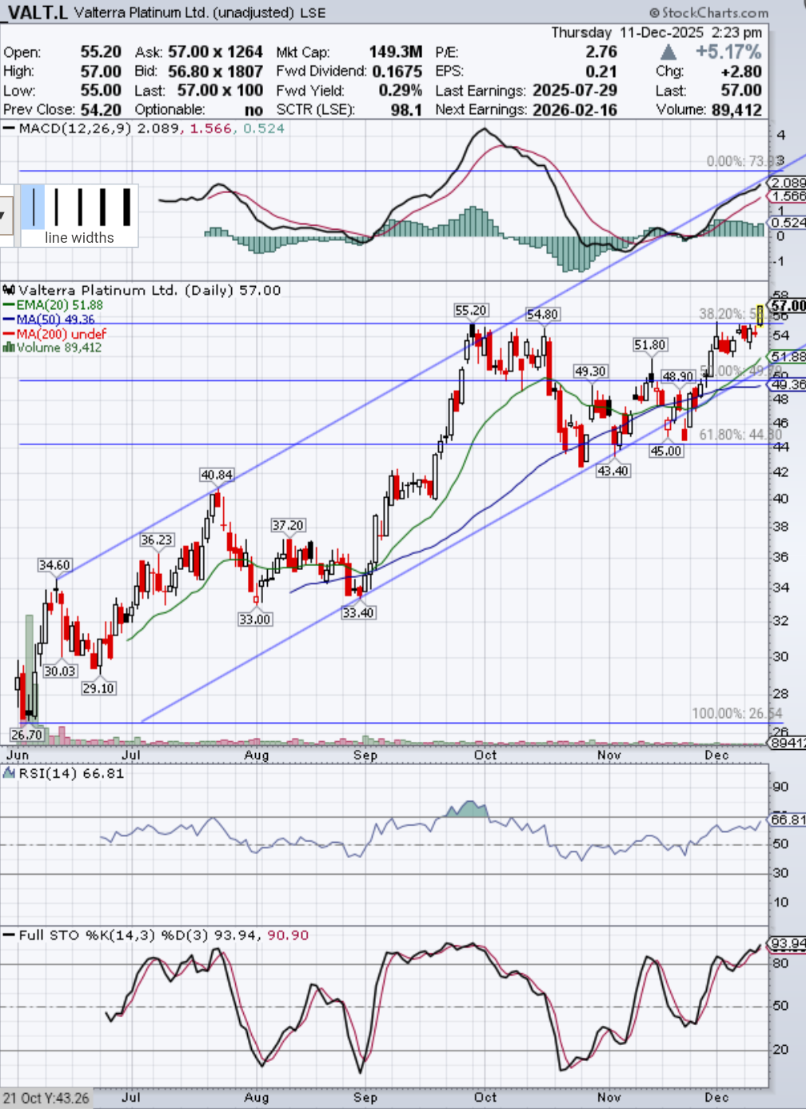Image resolution: width=806 pixels, height=1109 pixels.
Task: Click the 55.20 peak annotation on chart
Action: point(471,310)
